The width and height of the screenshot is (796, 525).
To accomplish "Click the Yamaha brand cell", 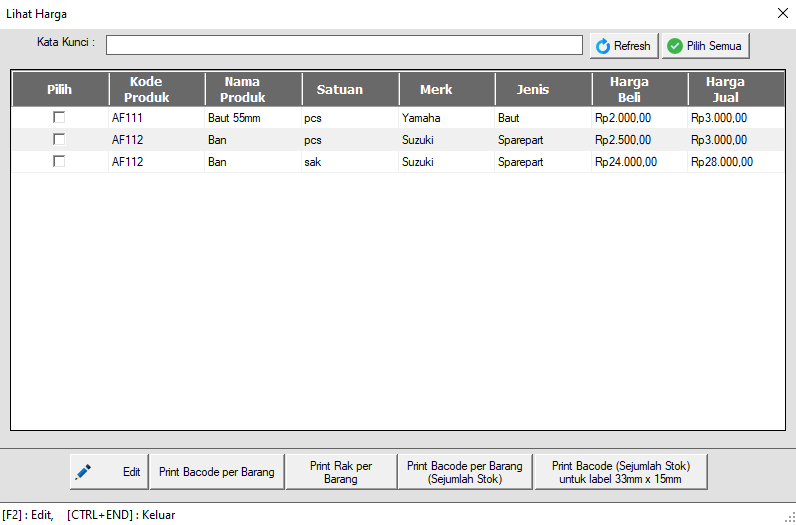I will (x=447, y=118).
